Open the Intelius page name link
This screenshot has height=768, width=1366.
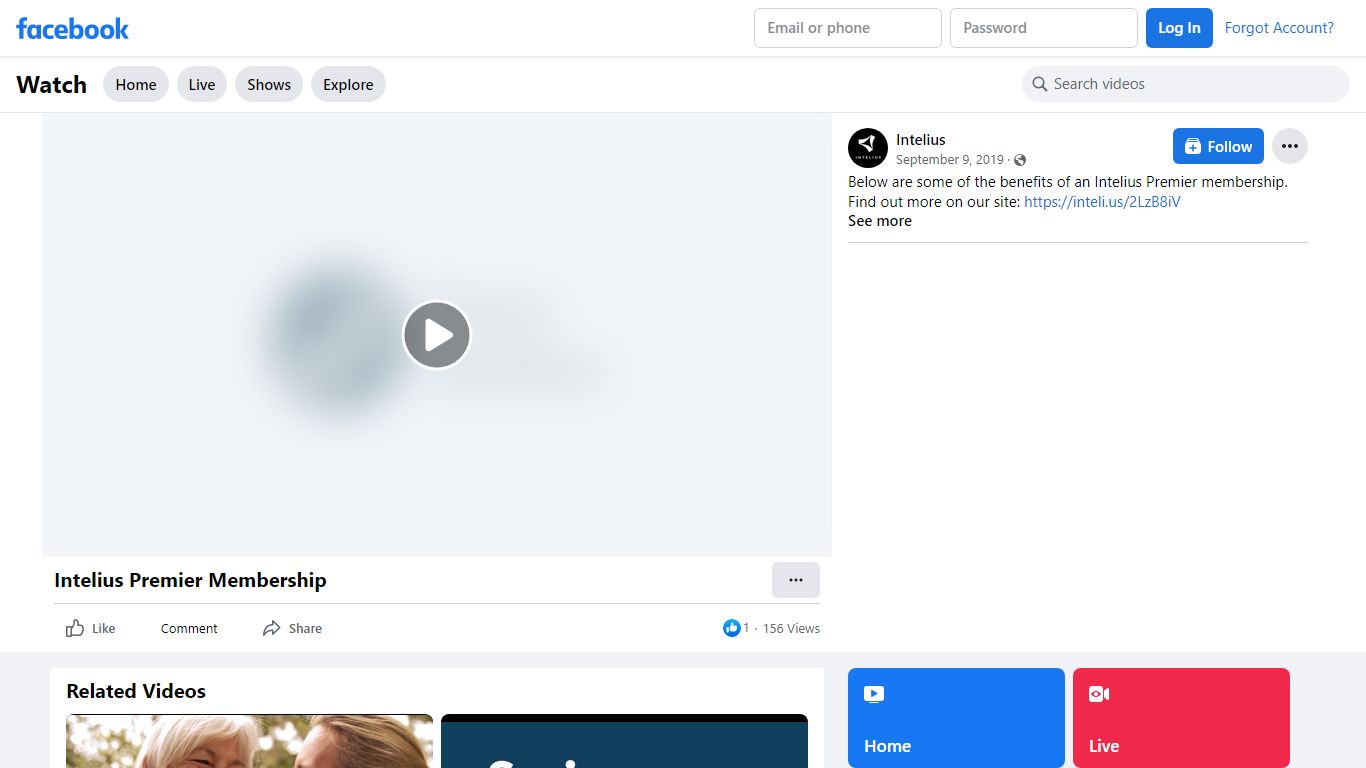click(920, 140)
